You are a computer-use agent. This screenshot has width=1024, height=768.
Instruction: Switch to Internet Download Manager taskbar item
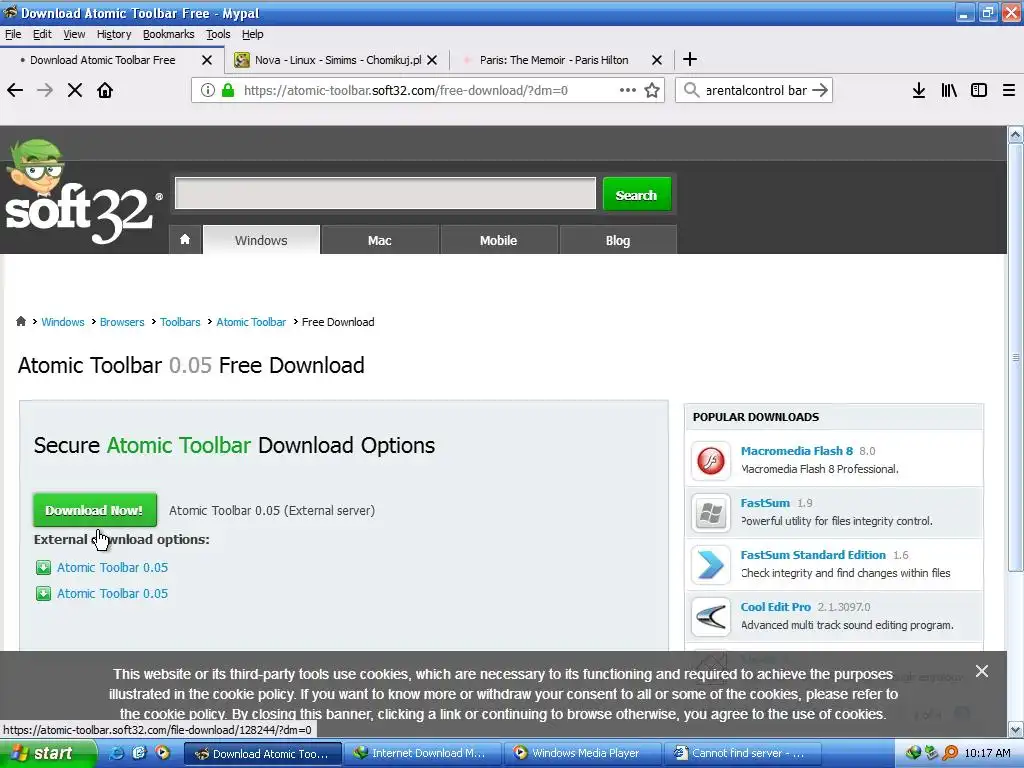[422, 753]
